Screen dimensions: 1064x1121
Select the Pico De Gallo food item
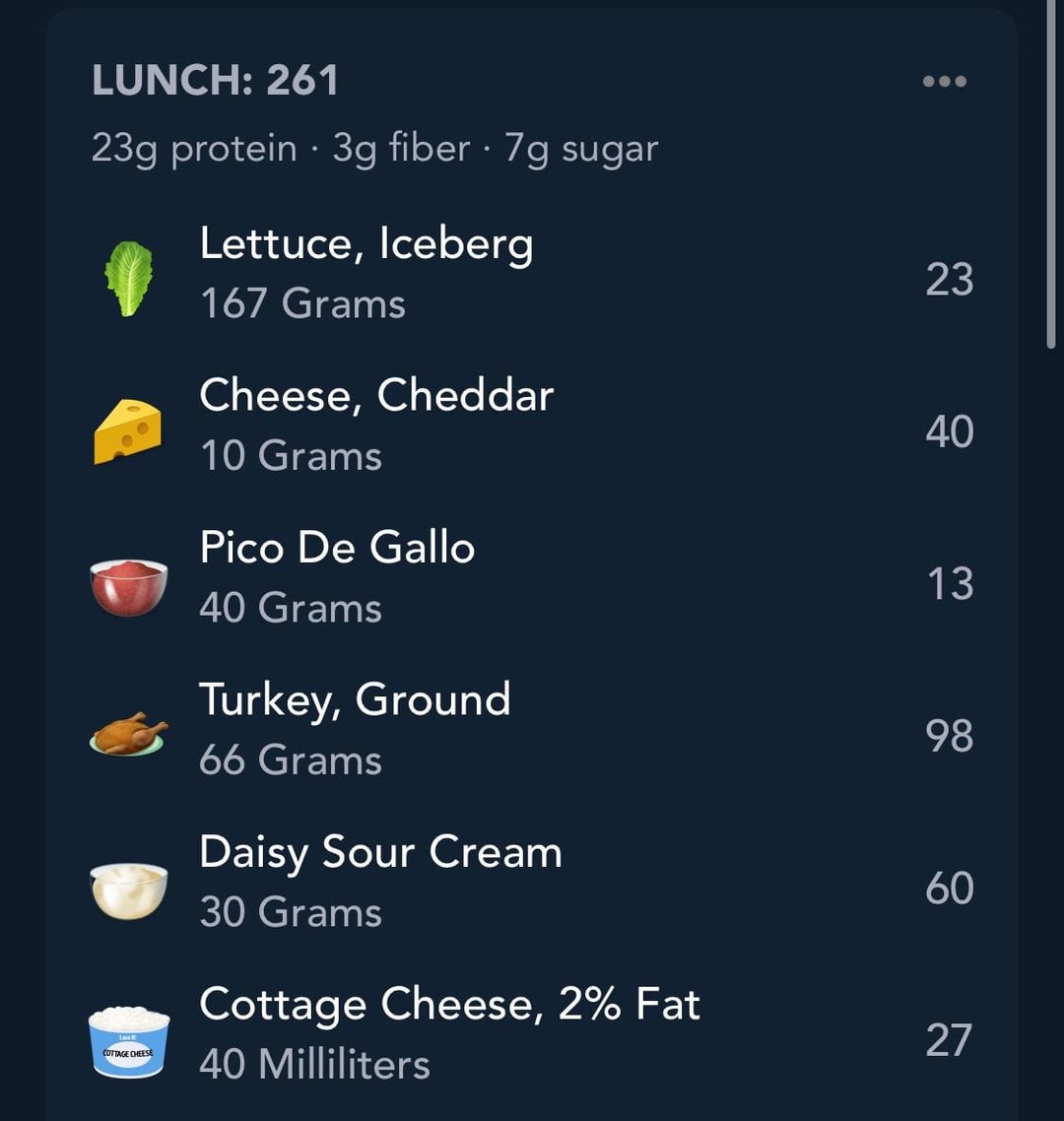point(337,548)
